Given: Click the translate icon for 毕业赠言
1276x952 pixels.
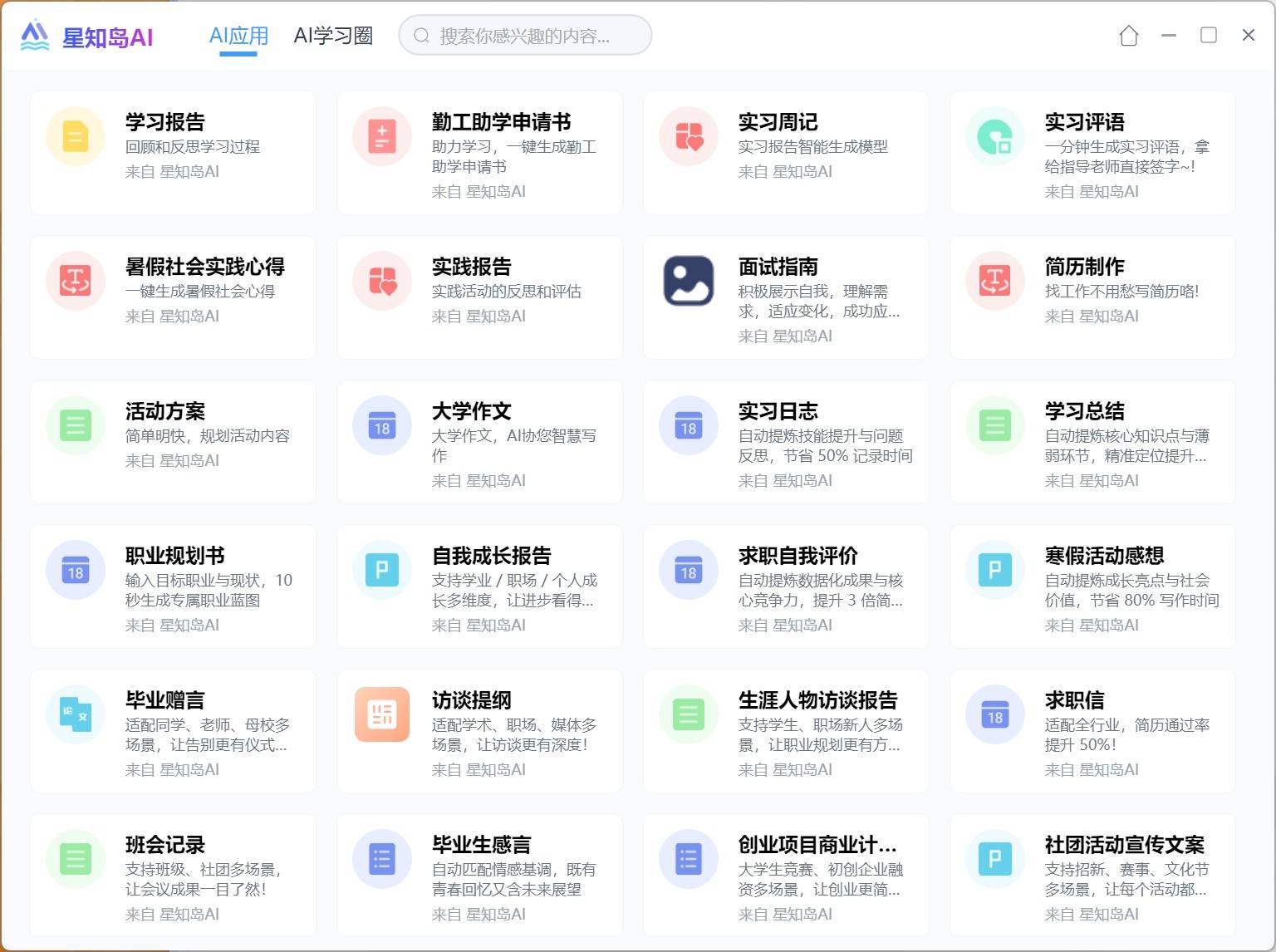Looking at the screenshot, I should [x=76, y=714].
